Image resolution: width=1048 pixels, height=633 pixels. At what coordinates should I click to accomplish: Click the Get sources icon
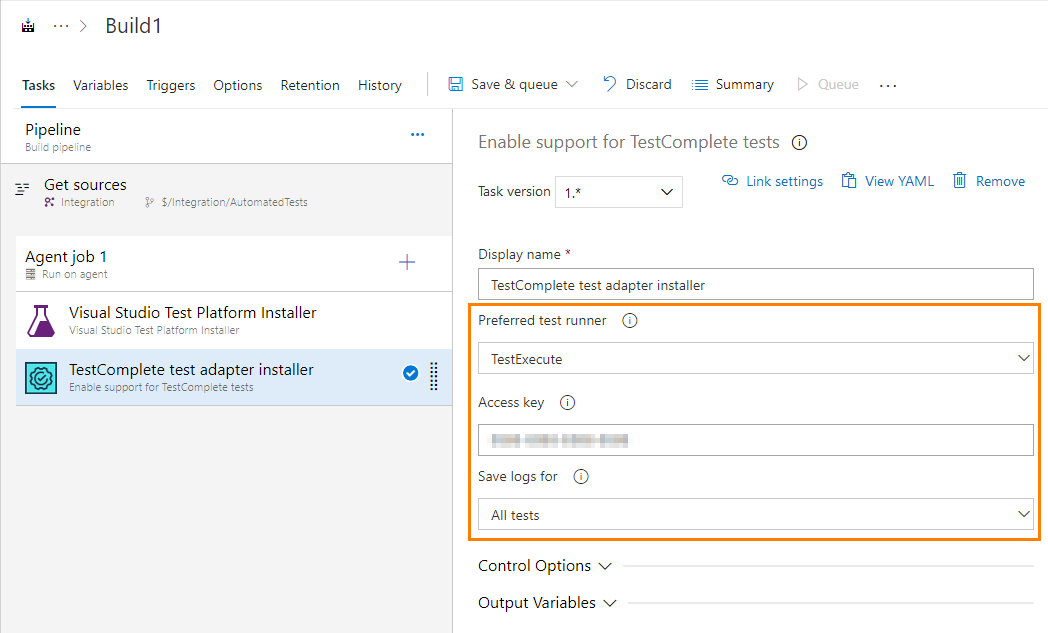pos(22,188)
